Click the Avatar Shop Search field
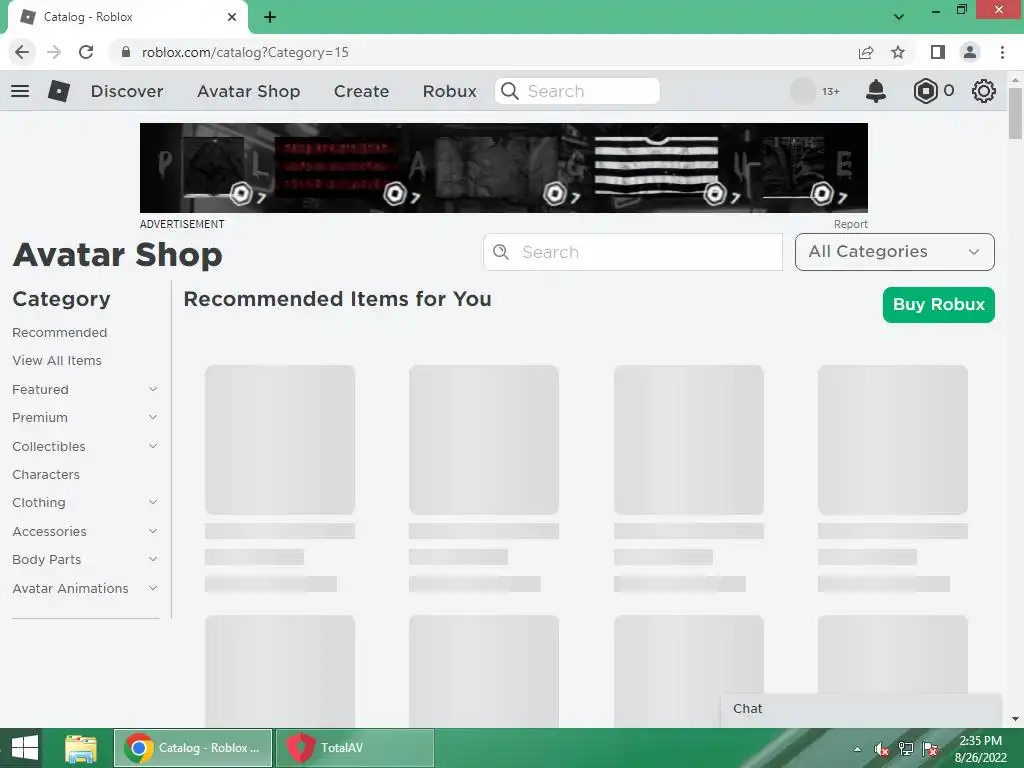Viewport: 1024px width, 768px height. [x=633, y=252]
